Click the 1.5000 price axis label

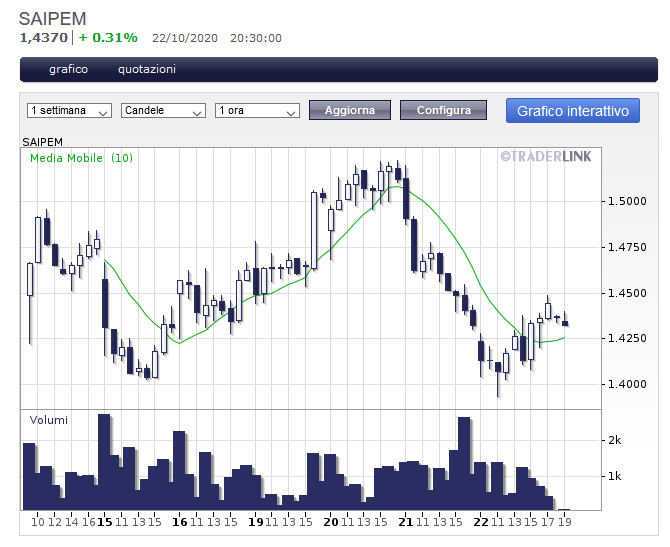pos(627,201)
